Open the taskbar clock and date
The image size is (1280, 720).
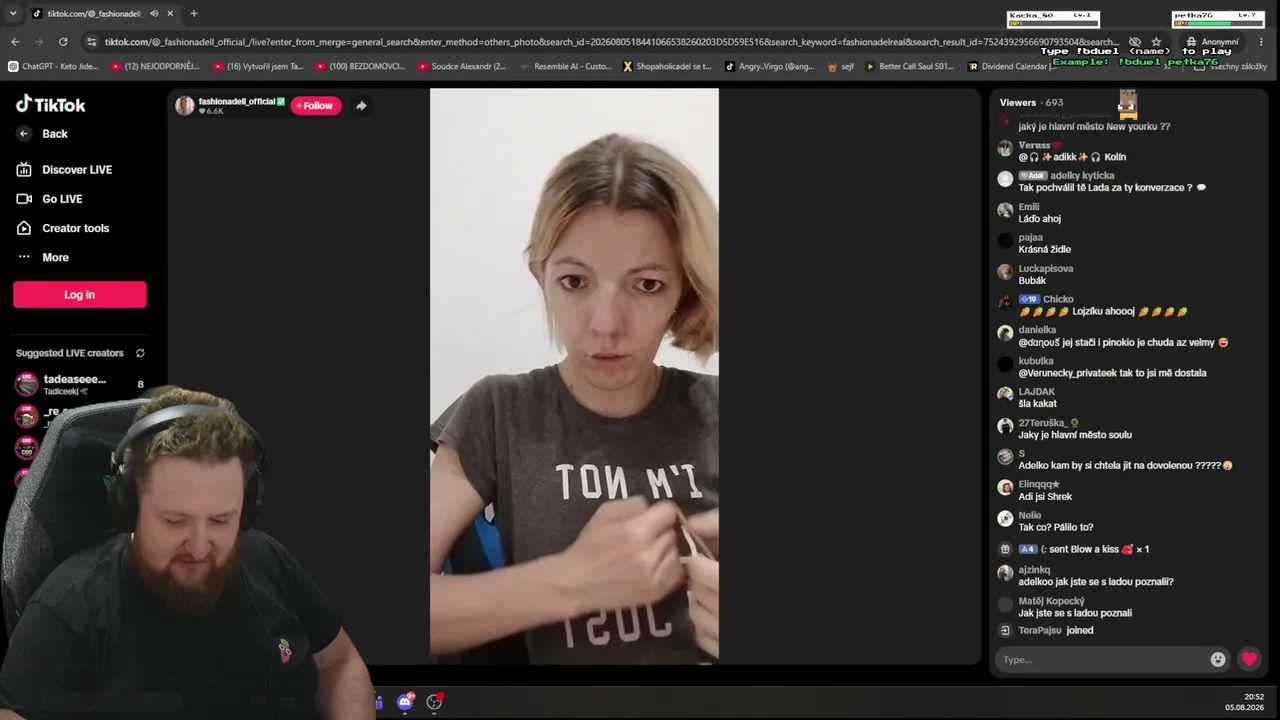pos(1246,702)
